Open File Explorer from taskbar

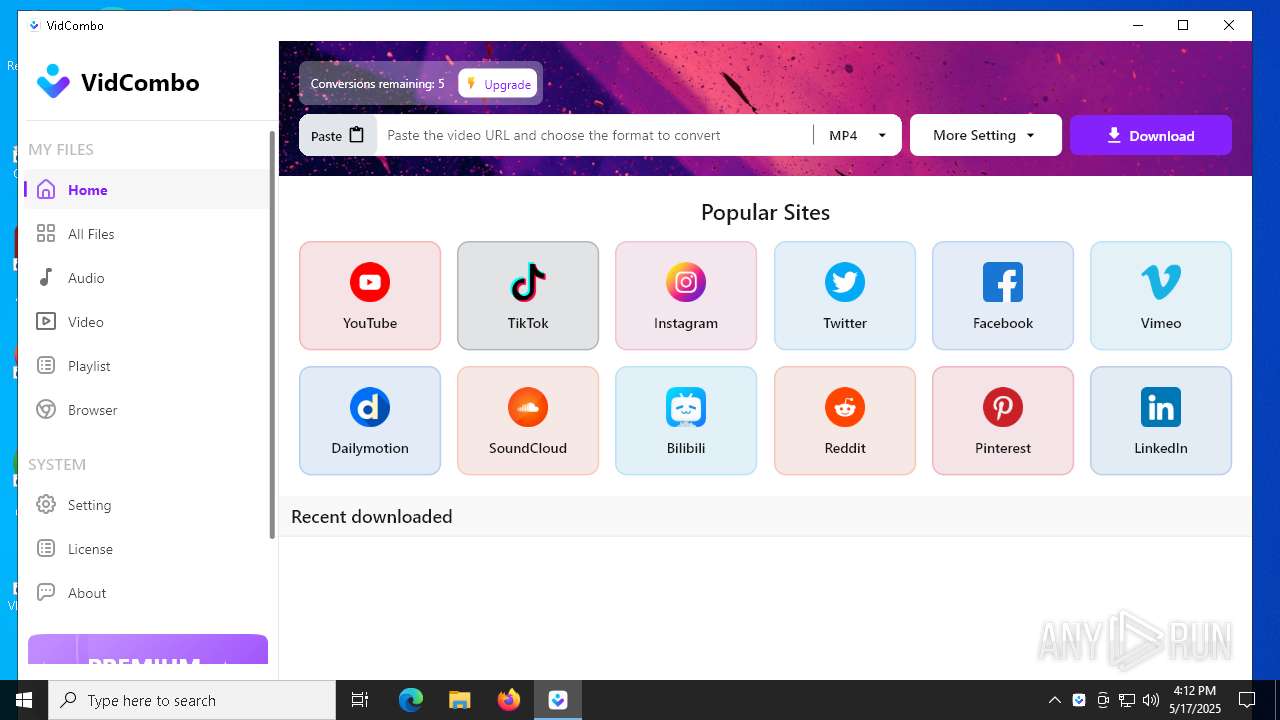coord(460,700)
